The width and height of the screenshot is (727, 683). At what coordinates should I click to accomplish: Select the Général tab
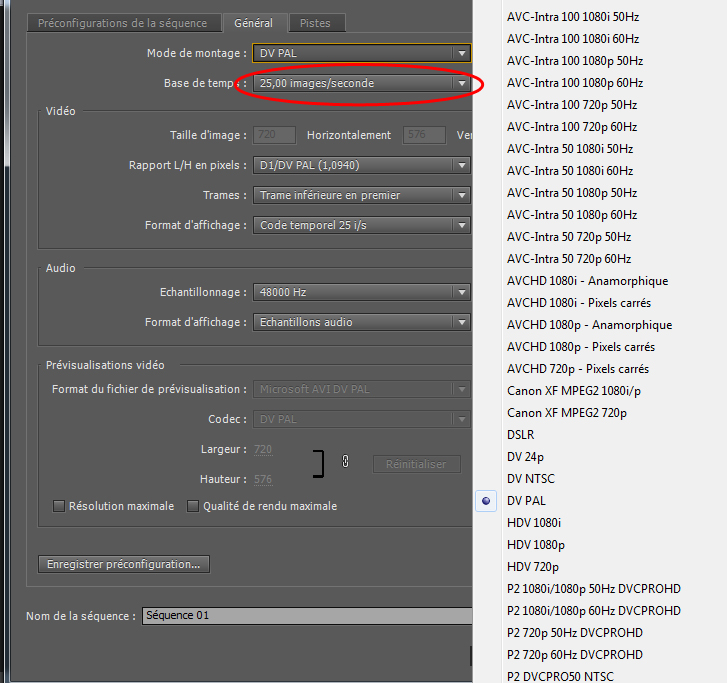click(254, 23)
